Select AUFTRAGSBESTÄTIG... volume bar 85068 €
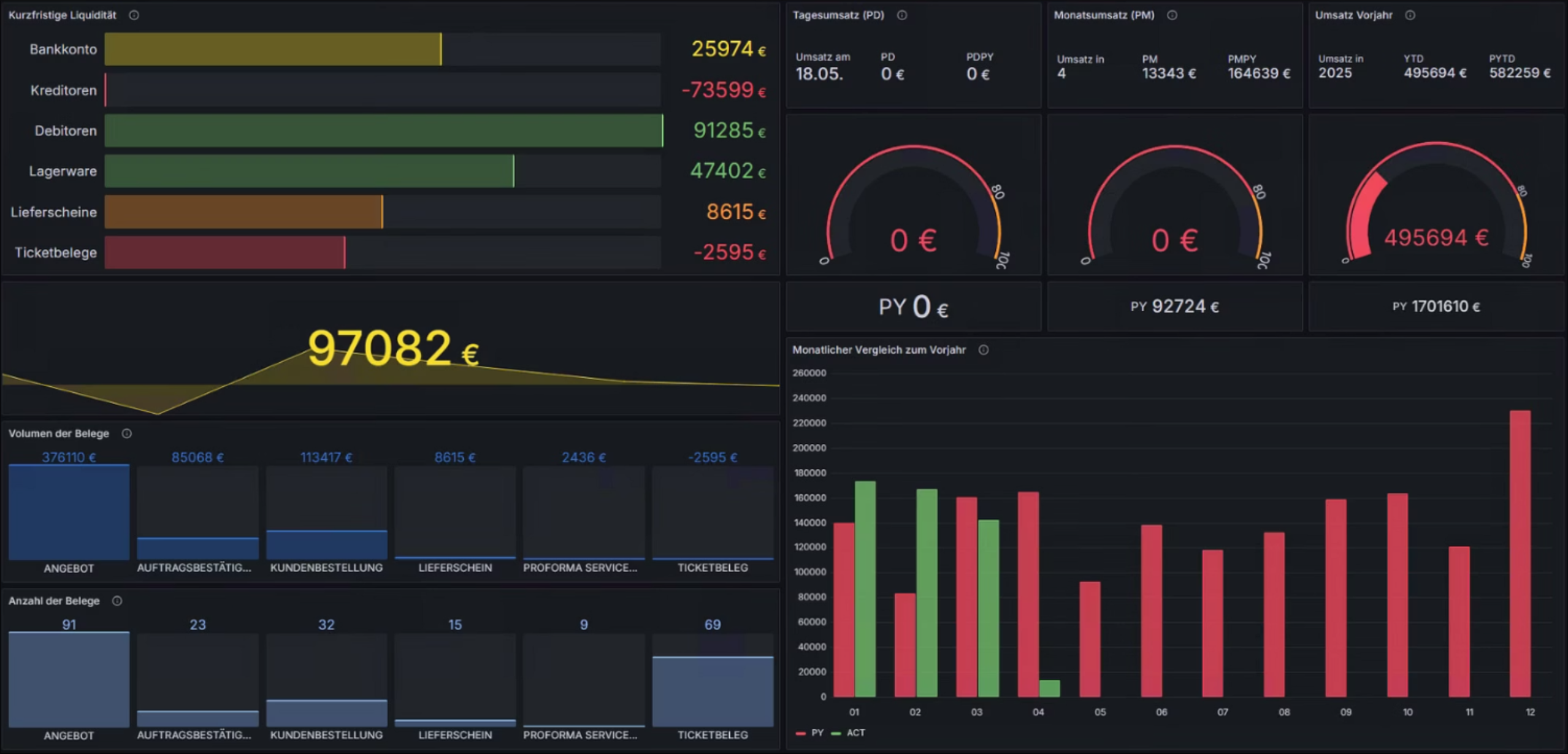The height and width of the screenshot is (754, 1568). pyautogui.click(x=197, y=512)
